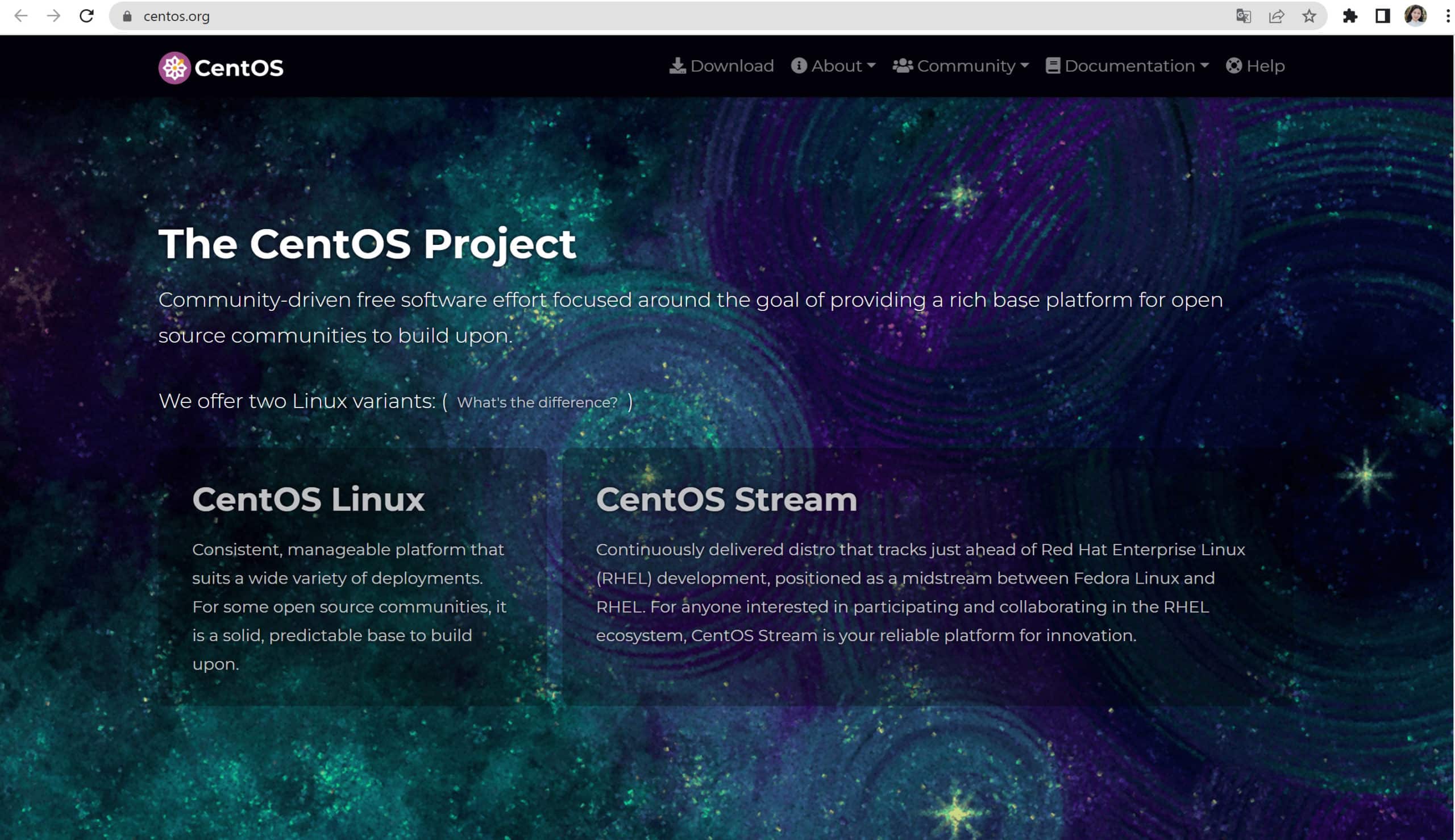The height and width of the screenshot is (840, 1455).
Task: Click the people icon beside Community
Action: point(903,65)
